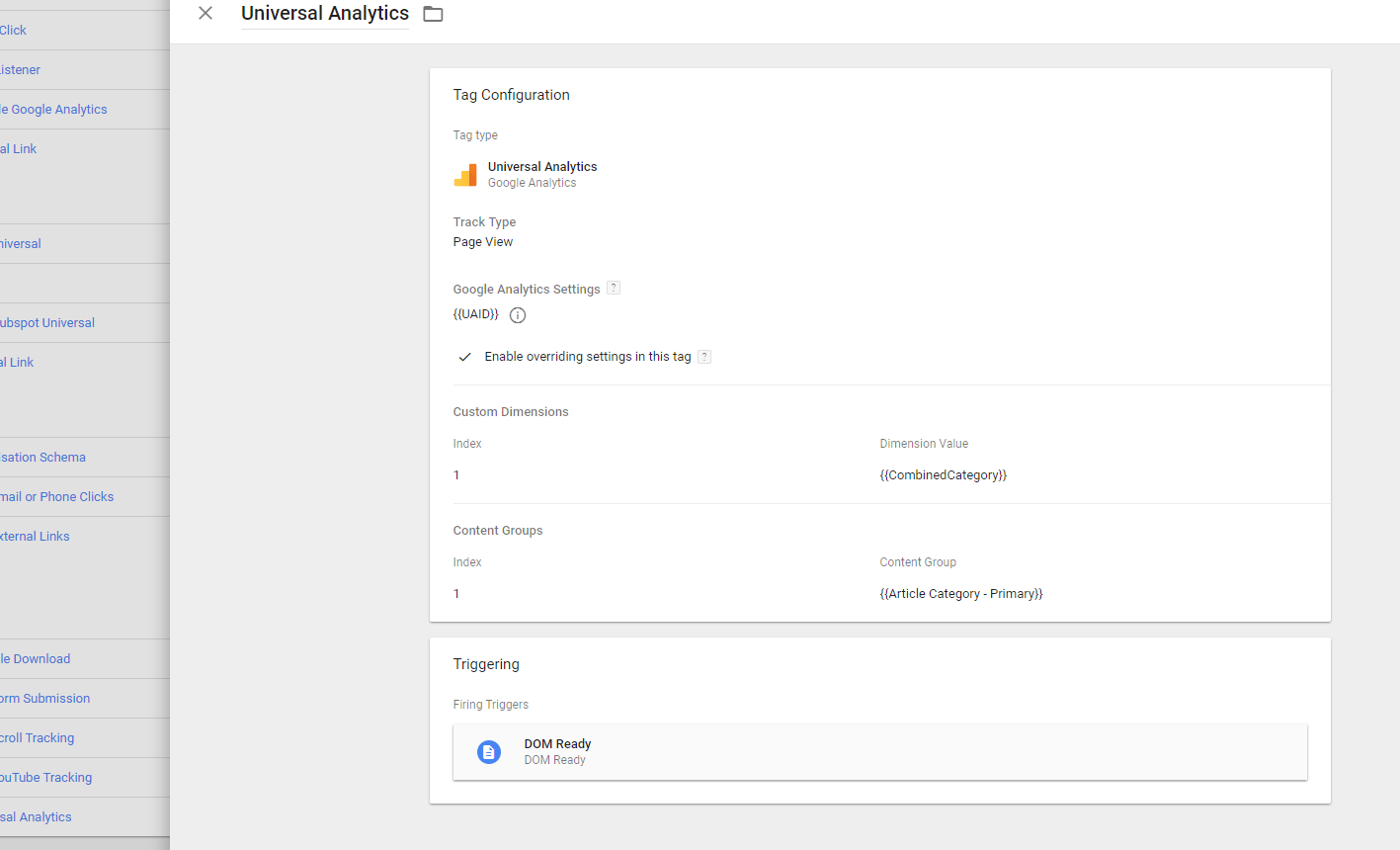Click Content Groups index value 1
Image resolution: width=1400 pixels, height=850 pixels.
tap(456, 594)
